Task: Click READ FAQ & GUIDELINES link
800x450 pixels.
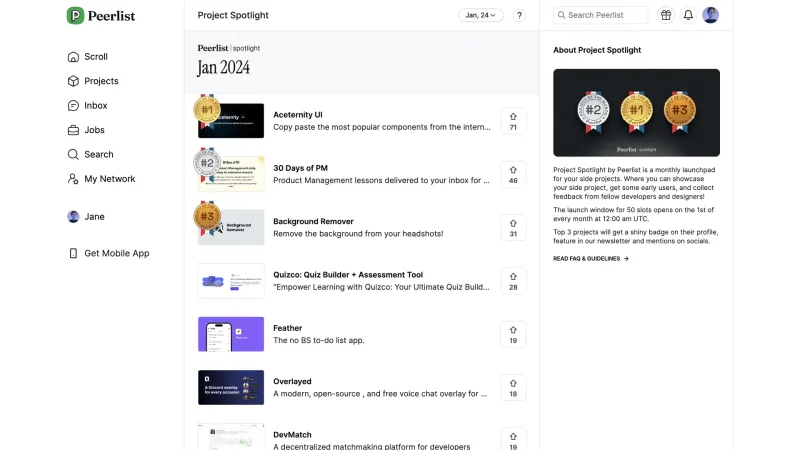Action: (x=591, y=259)
